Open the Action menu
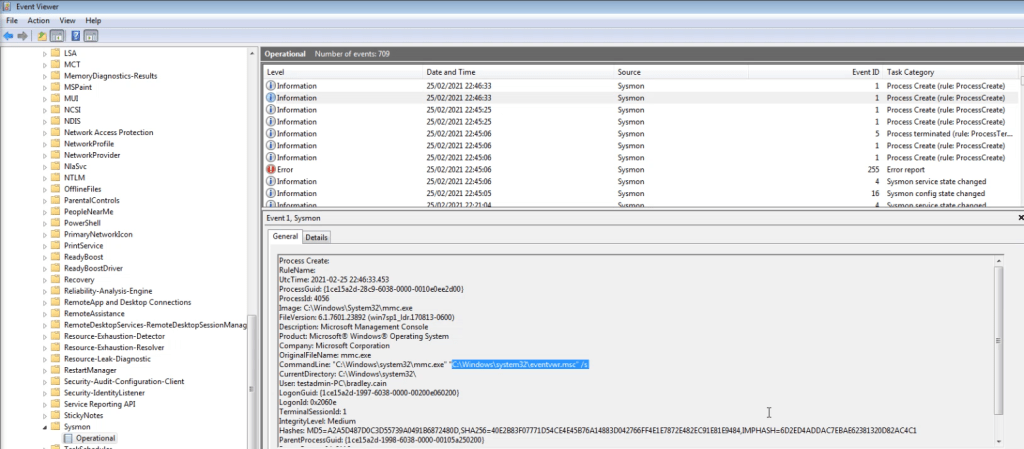The image size is (1024, 449). (x=39, y=20)
